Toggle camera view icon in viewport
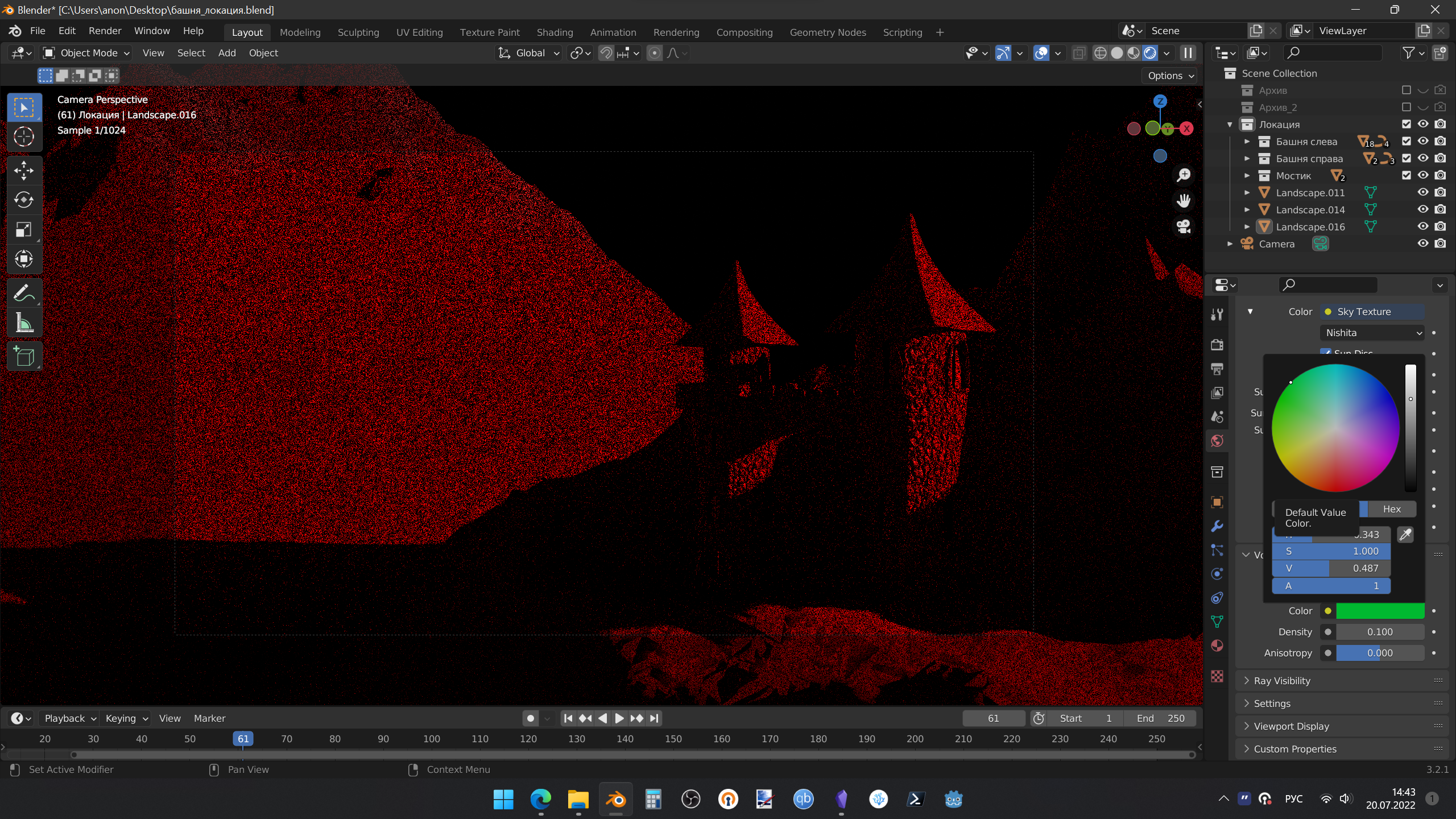The image size is (1456, 819). click(1184, 226)
